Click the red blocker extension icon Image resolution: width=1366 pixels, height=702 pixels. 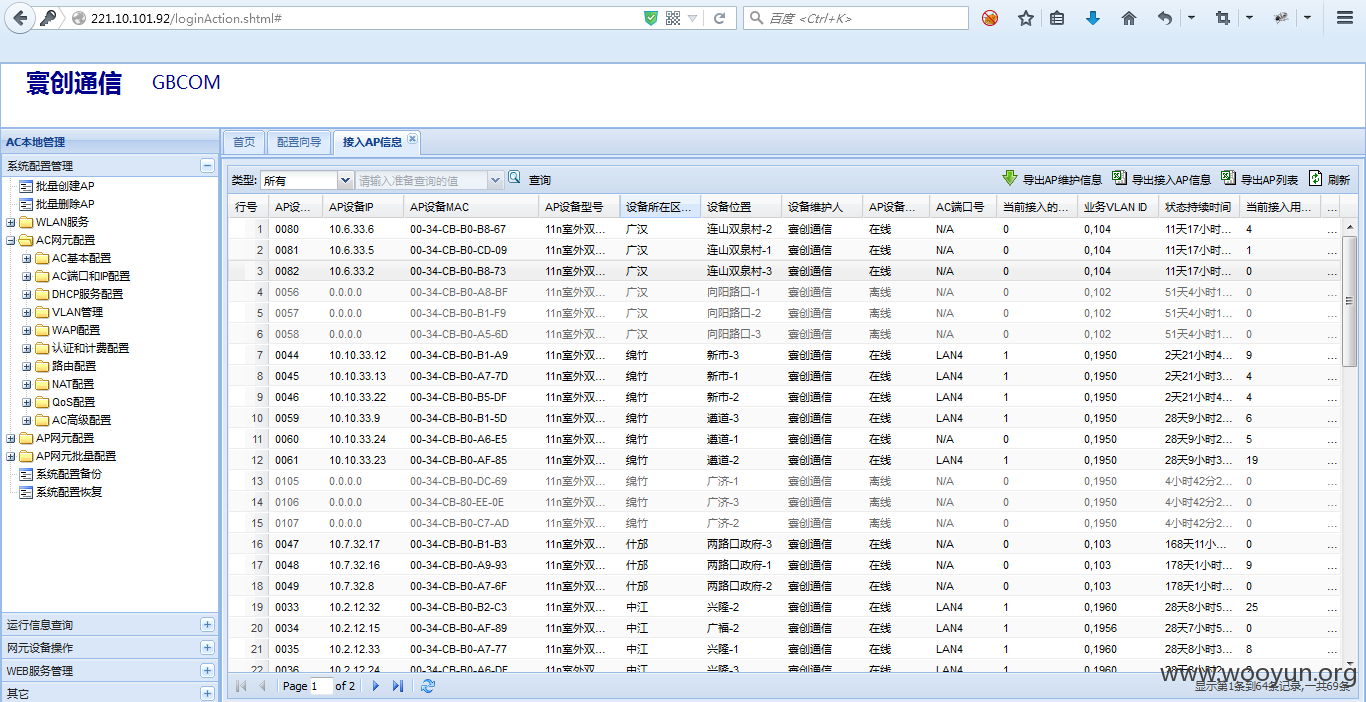tap(990, 18)
